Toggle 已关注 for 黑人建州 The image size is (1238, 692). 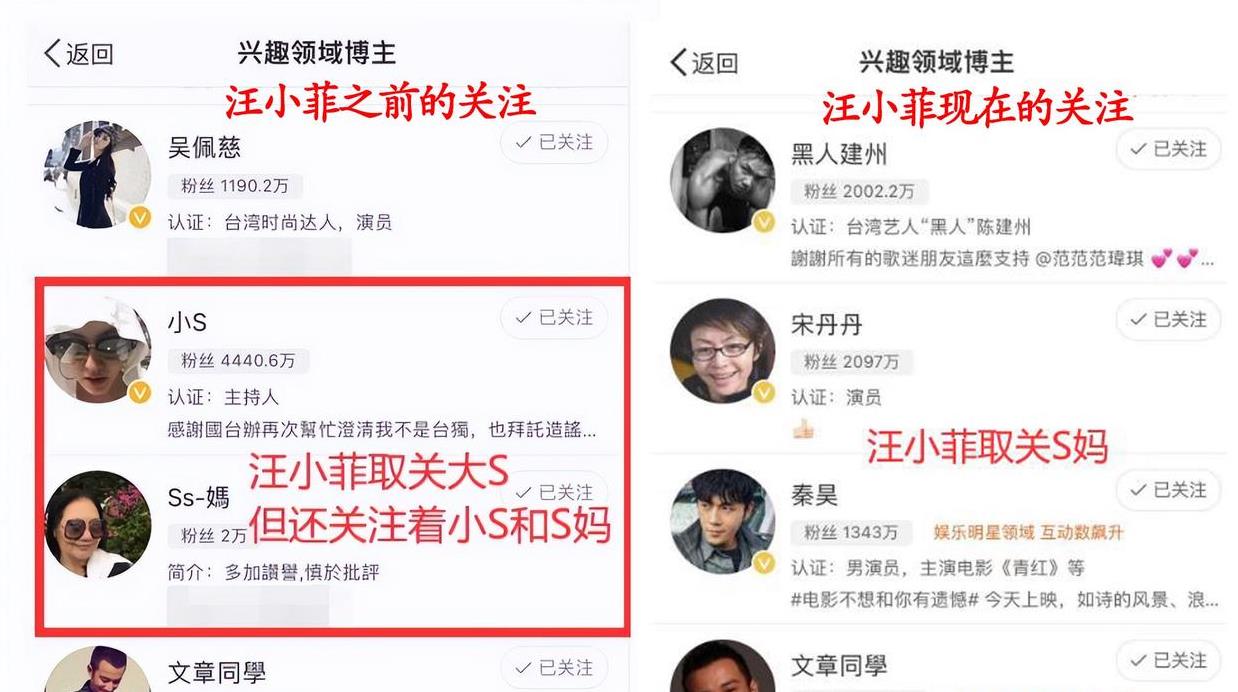pyautogui.click(x=1169, y=149)
